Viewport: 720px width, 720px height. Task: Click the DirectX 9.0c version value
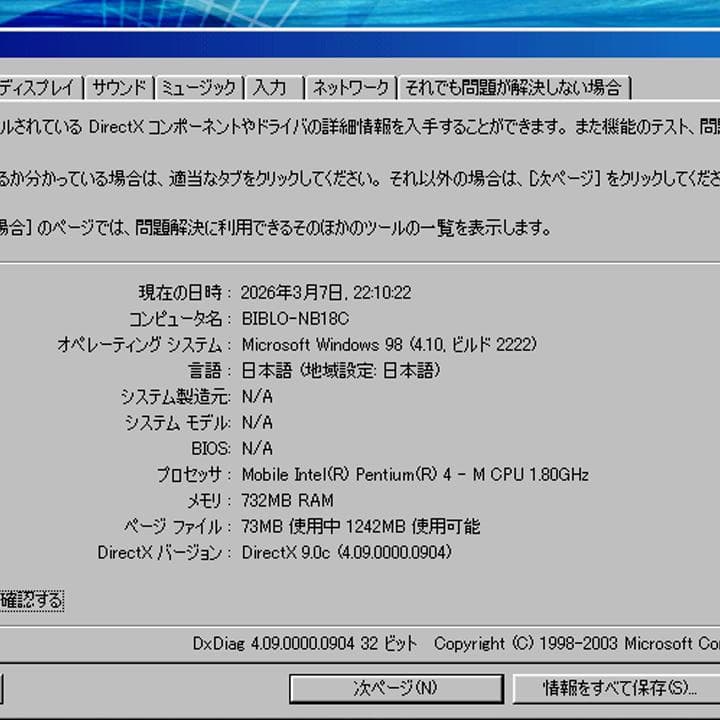pyautogui.click(x=347, y=552)
